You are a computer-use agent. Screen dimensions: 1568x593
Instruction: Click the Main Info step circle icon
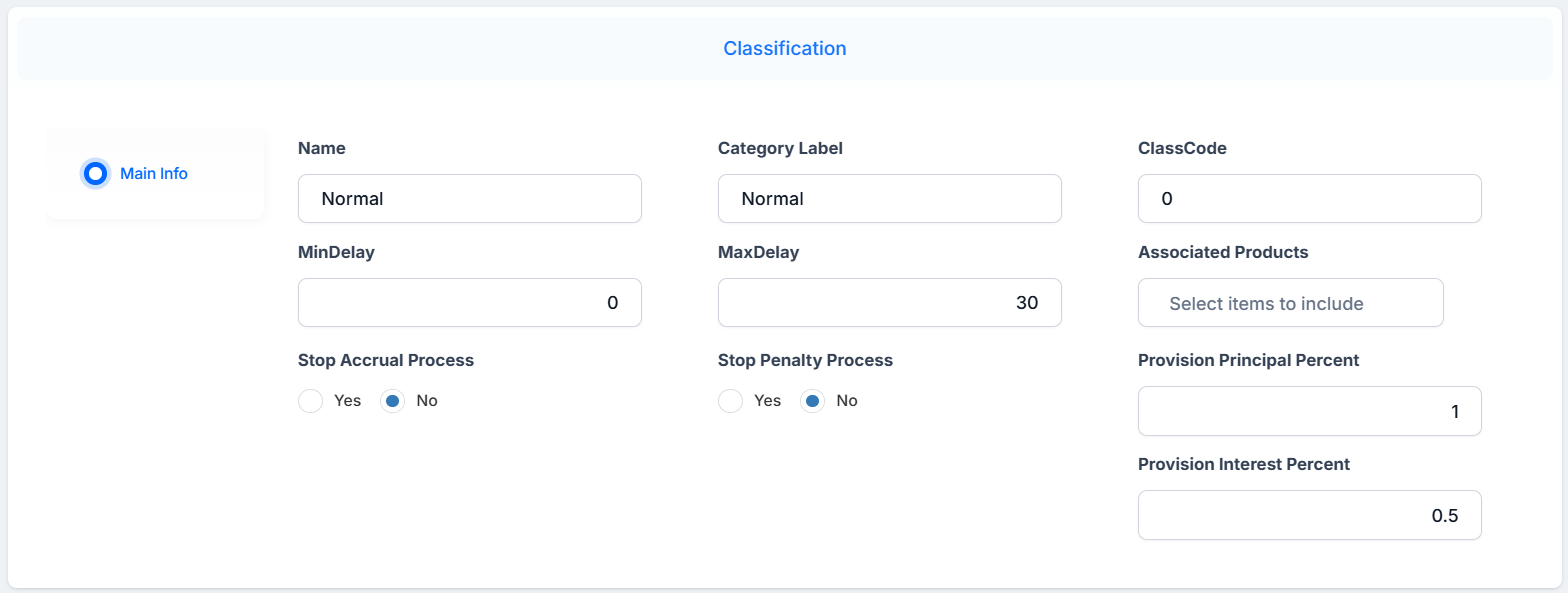pos(95,174)
